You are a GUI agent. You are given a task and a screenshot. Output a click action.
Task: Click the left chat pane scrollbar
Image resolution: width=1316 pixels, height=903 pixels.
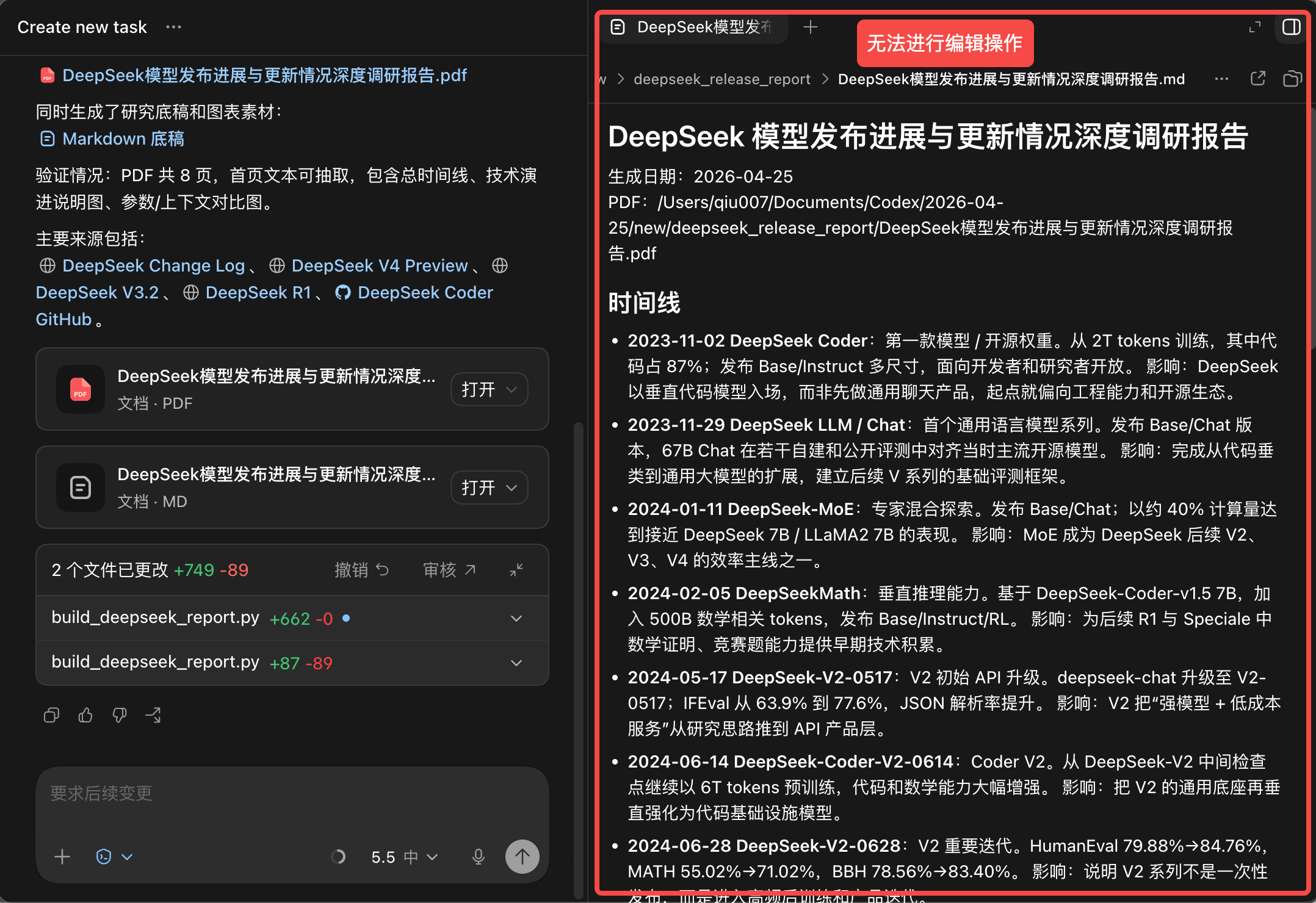[579, 659]
